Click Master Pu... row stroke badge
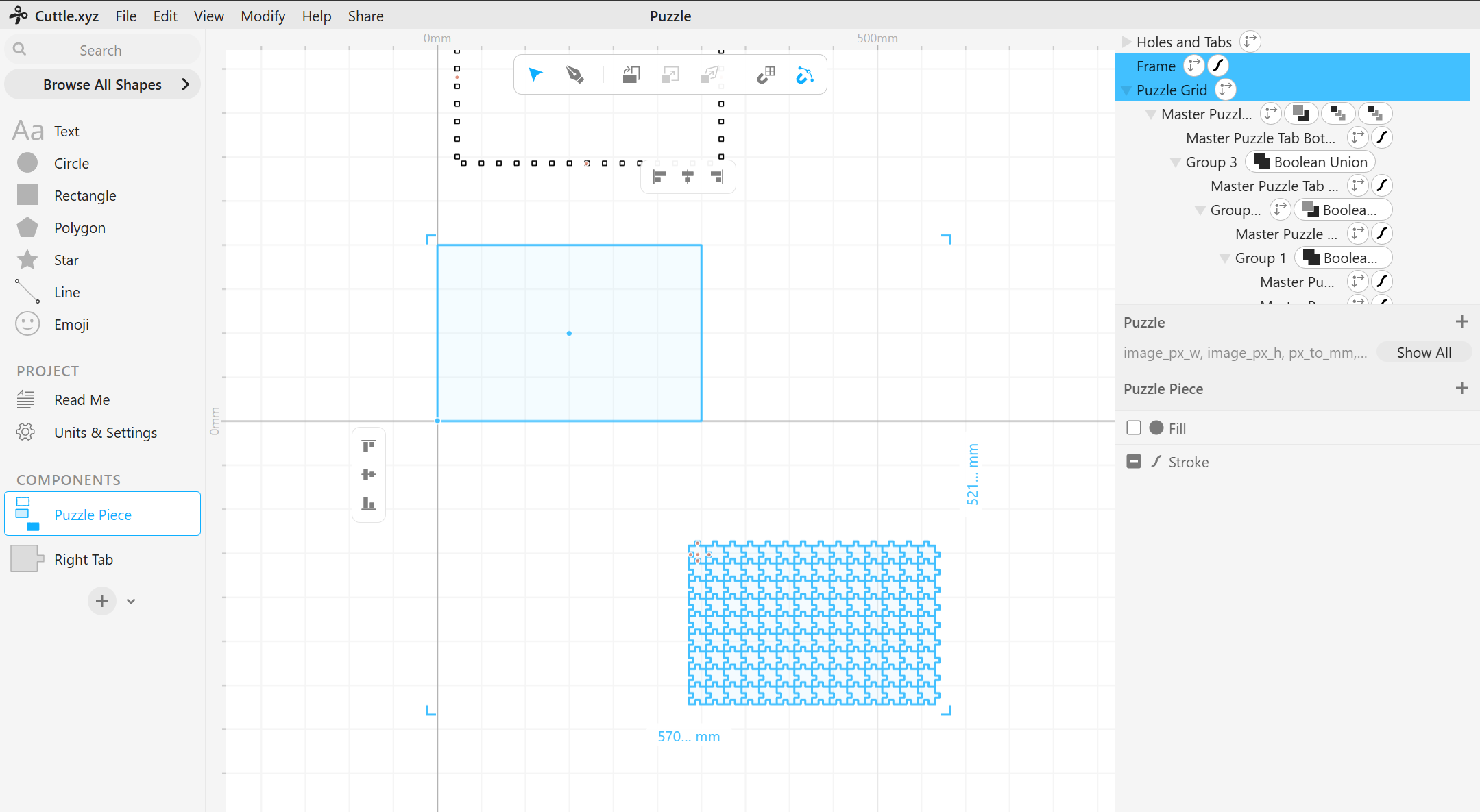Screen dimensions: 1480x812 [x=1382, y=281]
